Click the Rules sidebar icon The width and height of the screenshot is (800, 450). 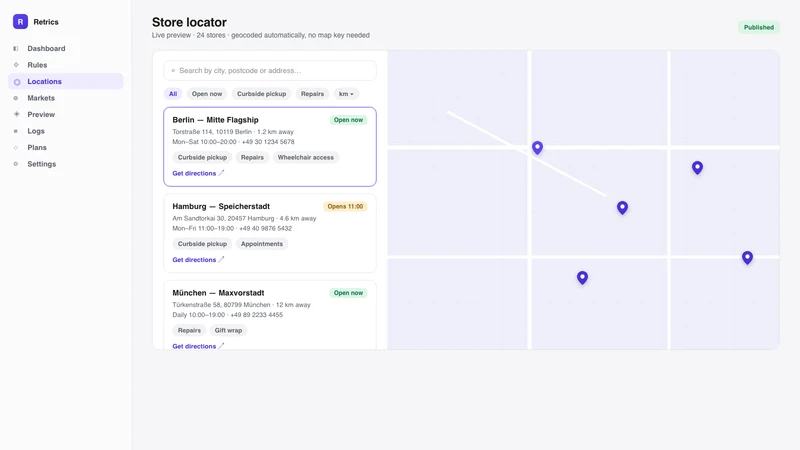tap(16, 65)
